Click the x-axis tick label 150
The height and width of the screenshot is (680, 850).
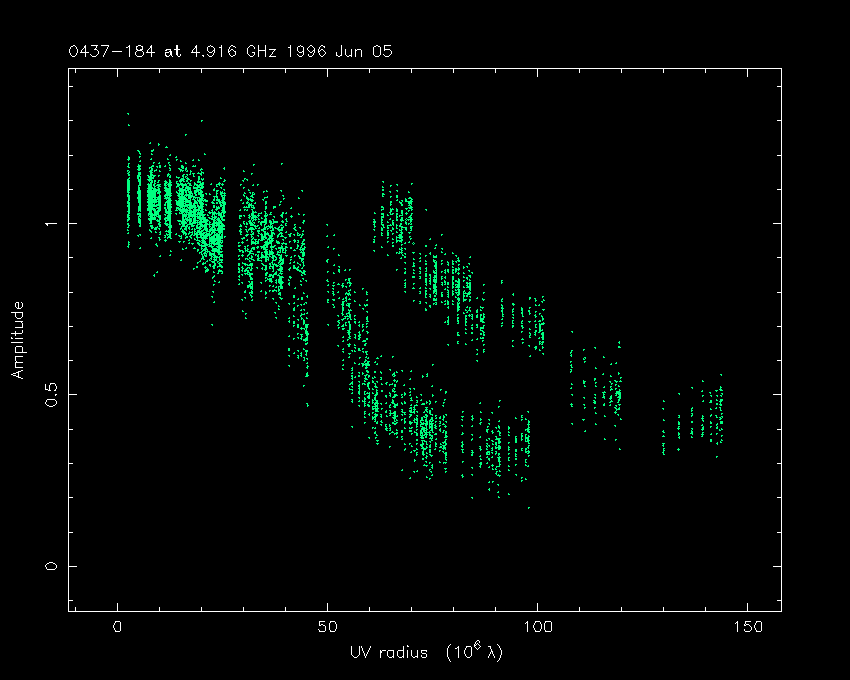747,628
